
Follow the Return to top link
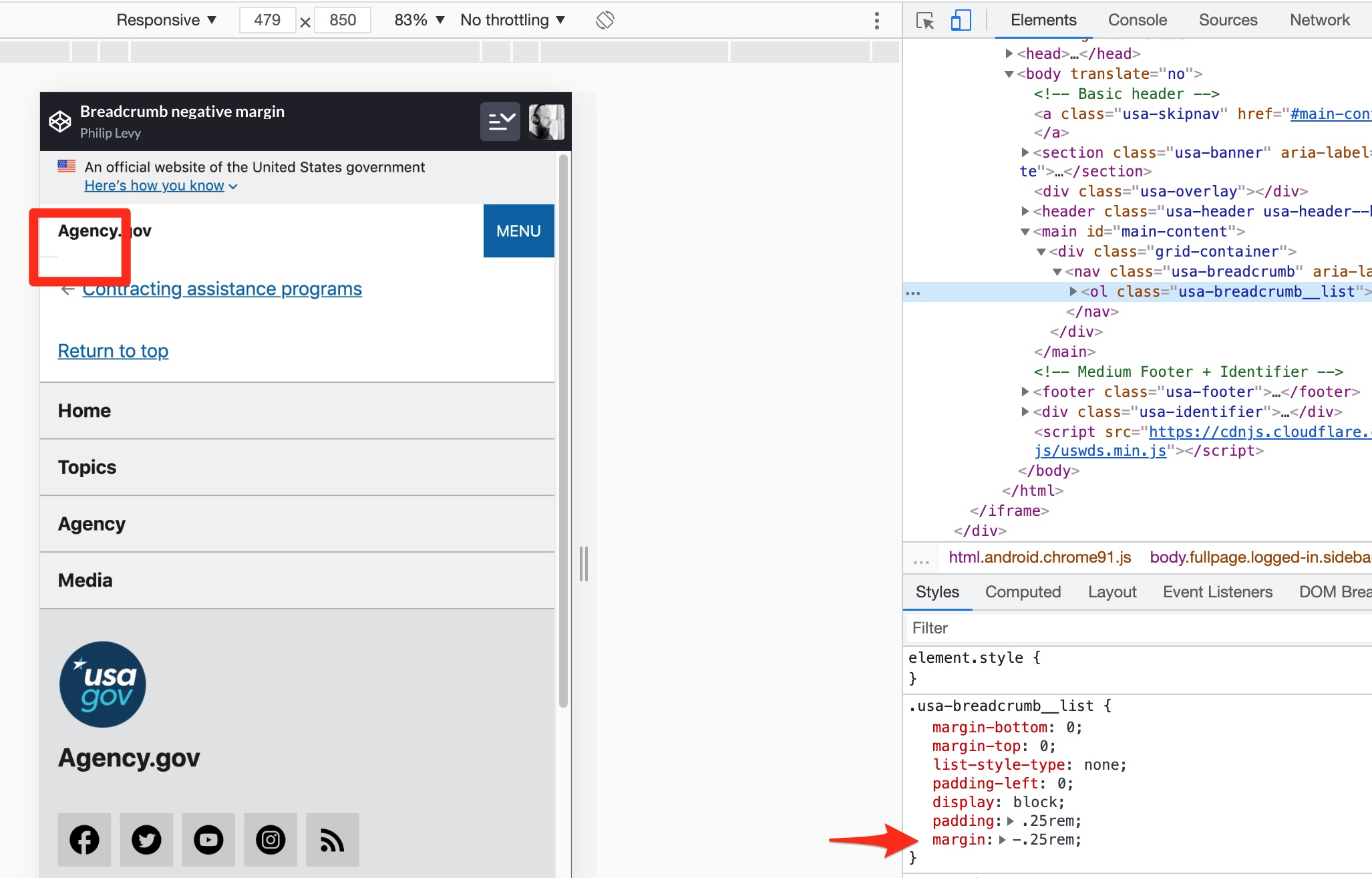coord(113,351)
